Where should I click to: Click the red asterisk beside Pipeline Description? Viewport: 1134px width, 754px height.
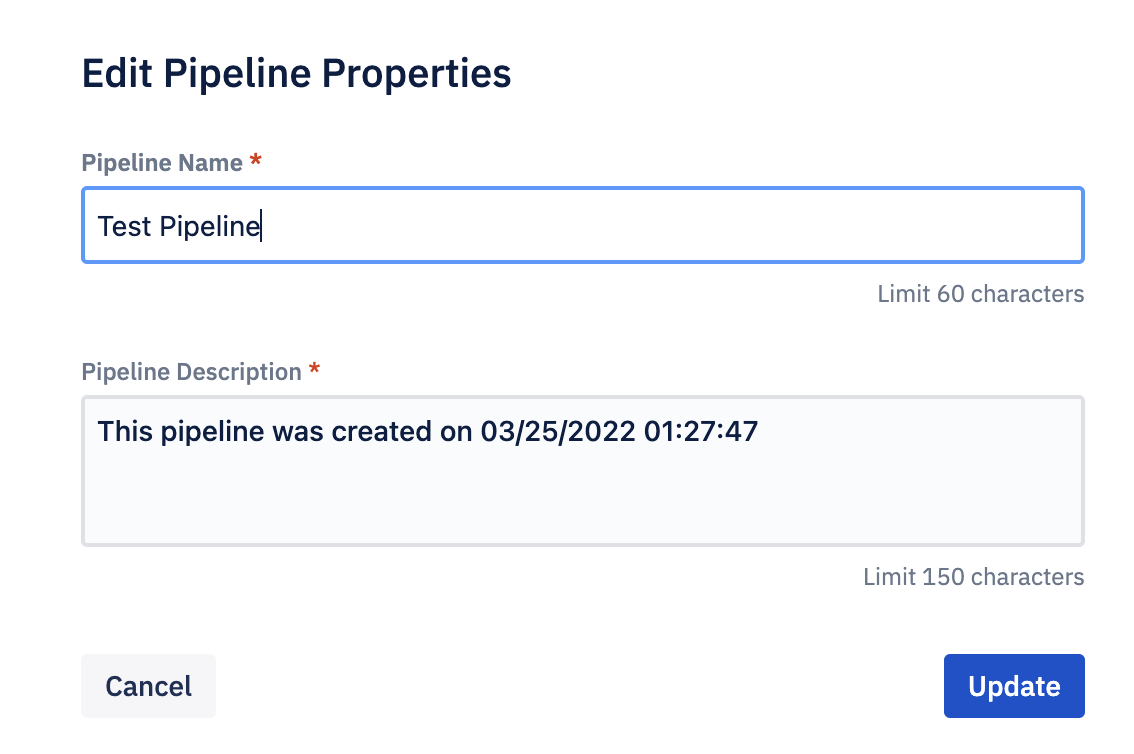[x=314, y=369]
